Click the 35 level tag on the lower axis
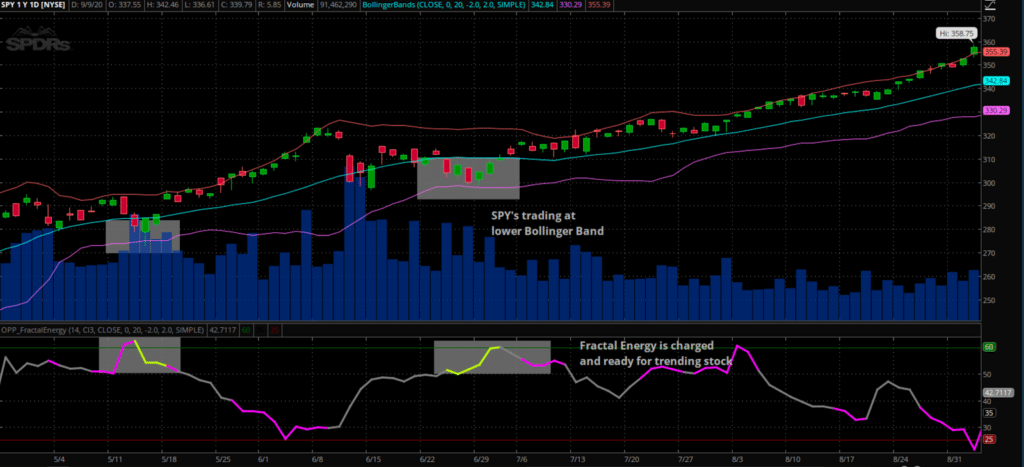The image size is (1024, 467). [989, 413]
